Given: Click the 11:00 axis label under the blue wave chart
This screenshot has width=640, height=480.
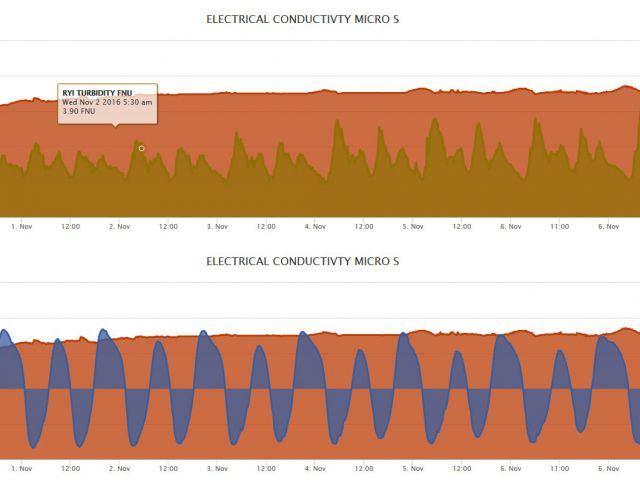Looking at the screenshot, I should (560, 468).
